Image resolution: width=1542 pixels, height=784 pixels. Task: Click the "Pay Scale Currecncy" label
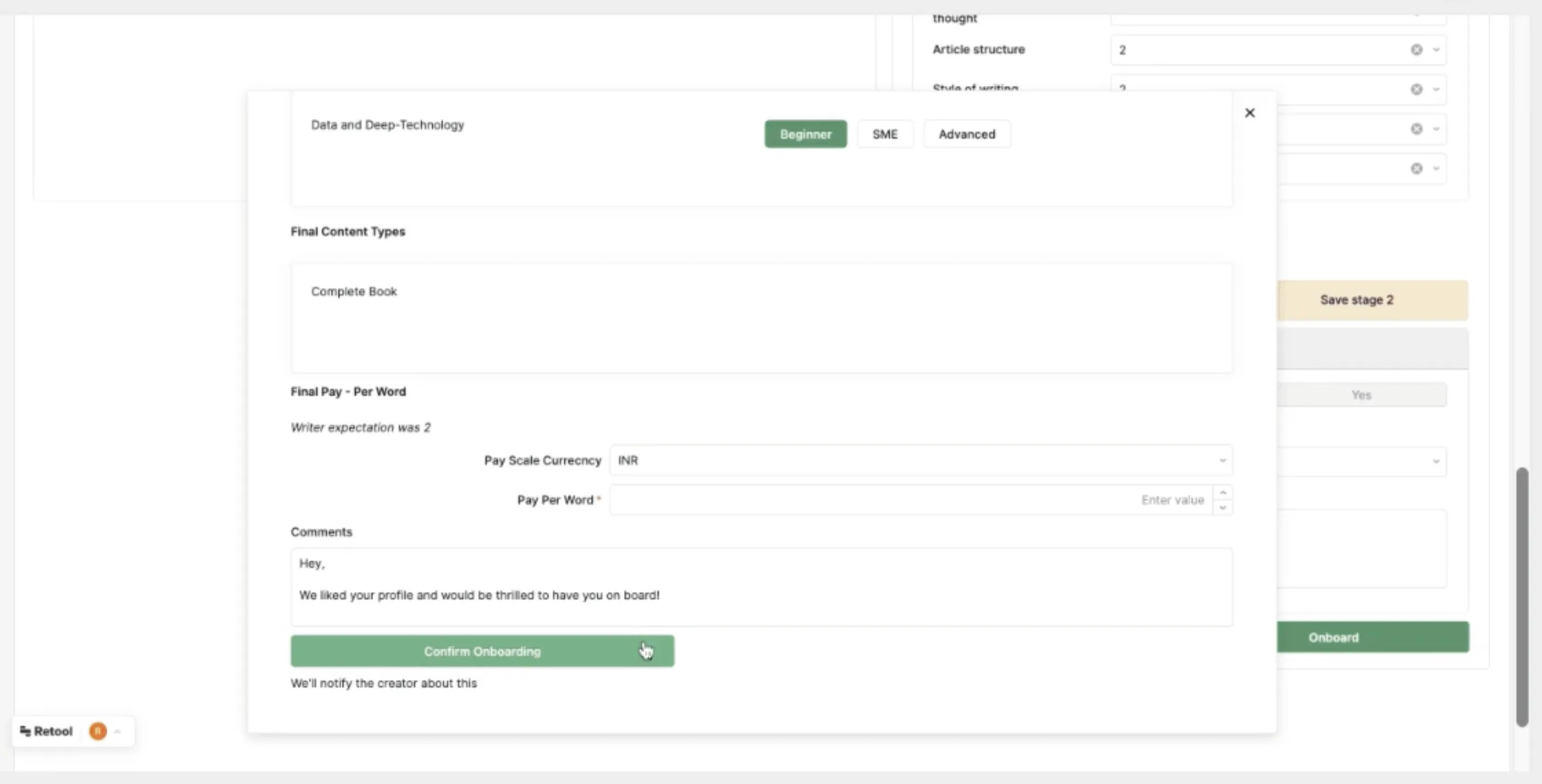542,460
